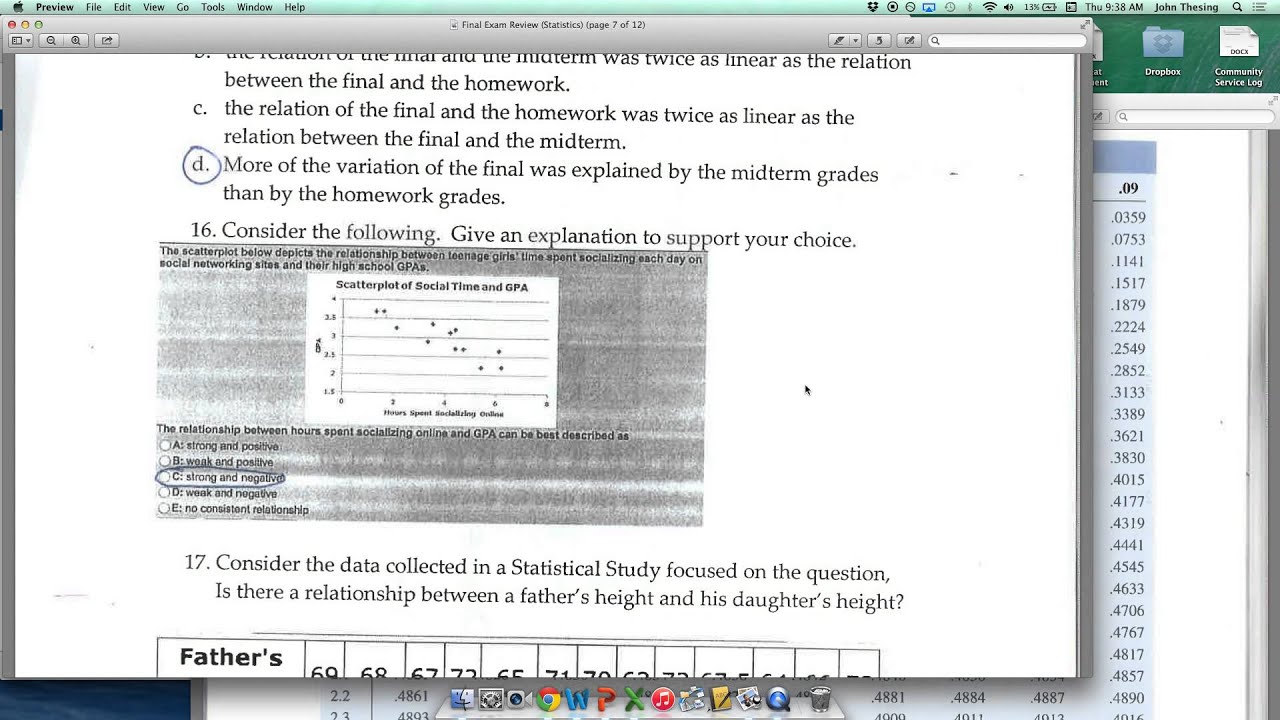Click the Rotate button in toolbar
This screenshot has height=720, width=1280.
[879, 41]
